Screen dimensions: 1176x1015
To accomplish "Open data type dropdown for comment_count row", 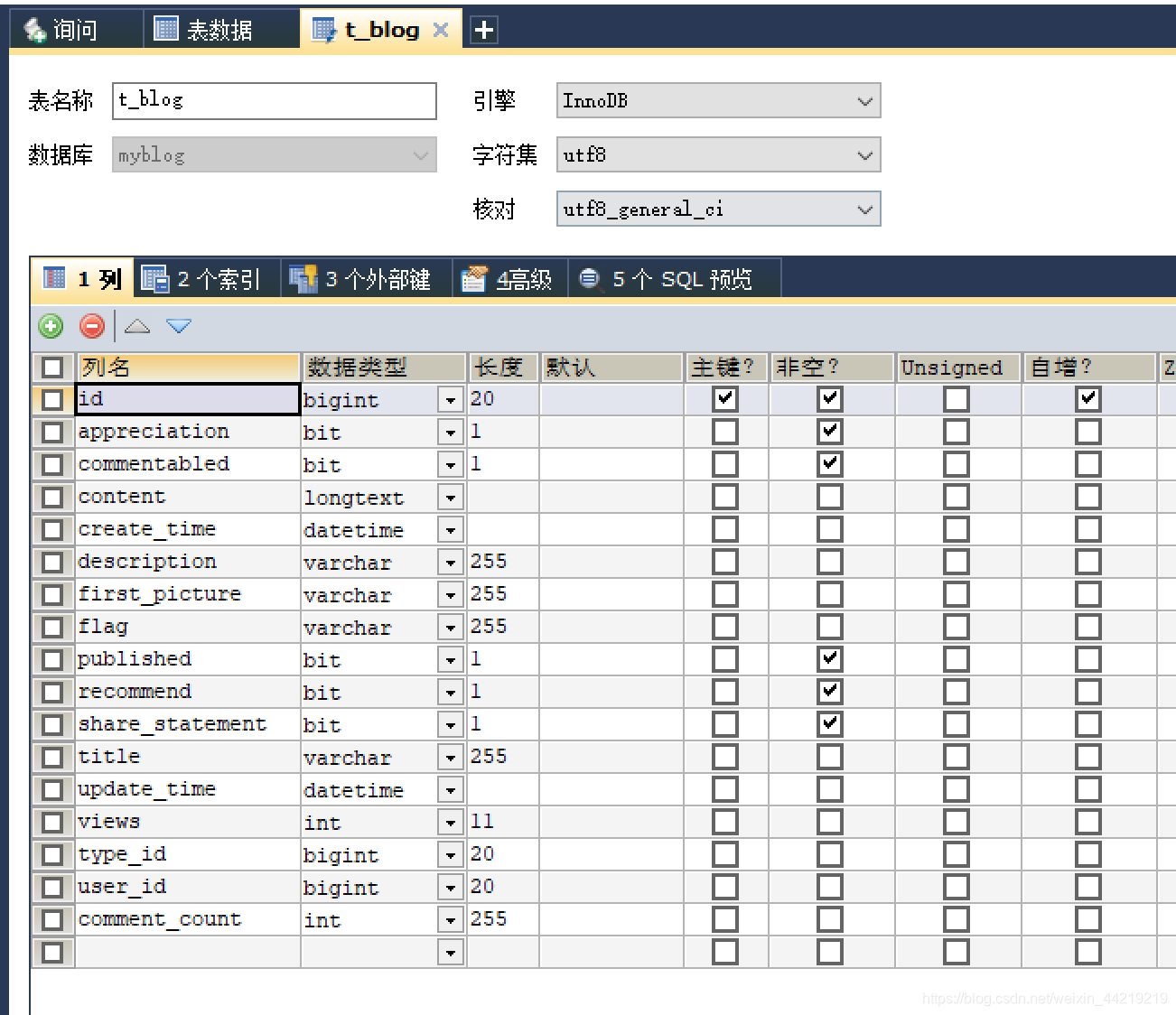I will tap(451, 920).
